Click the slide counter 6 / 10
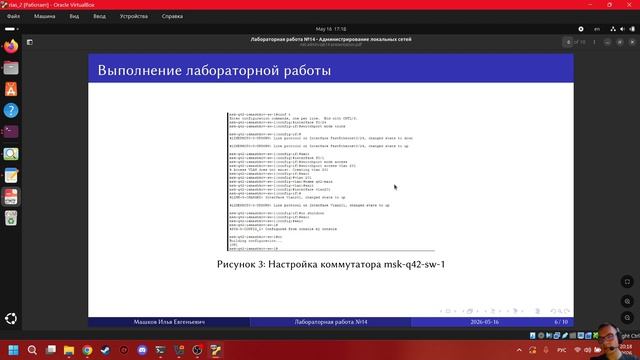Image resolution: width=640 pixels, height=360 pixels. point(561,322)
